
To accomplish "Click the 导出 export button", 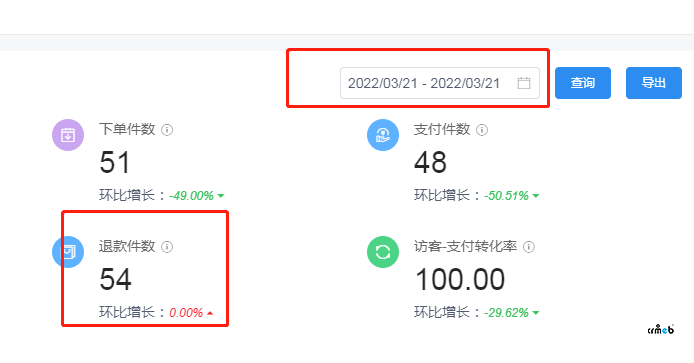I will 654,83.
